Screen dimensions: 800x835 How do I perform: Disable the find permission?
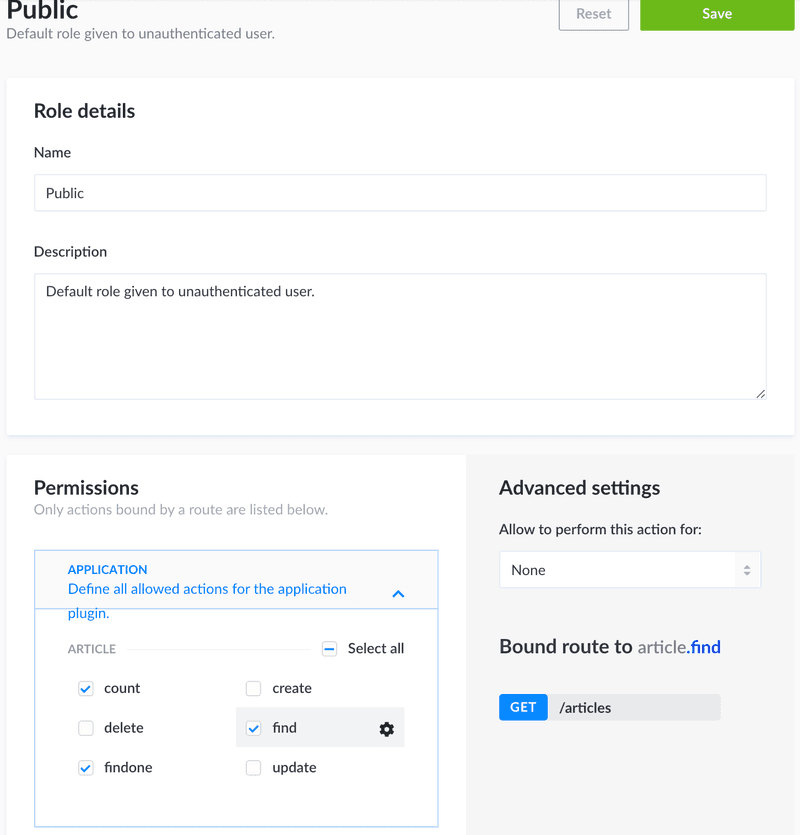point(253,728)
